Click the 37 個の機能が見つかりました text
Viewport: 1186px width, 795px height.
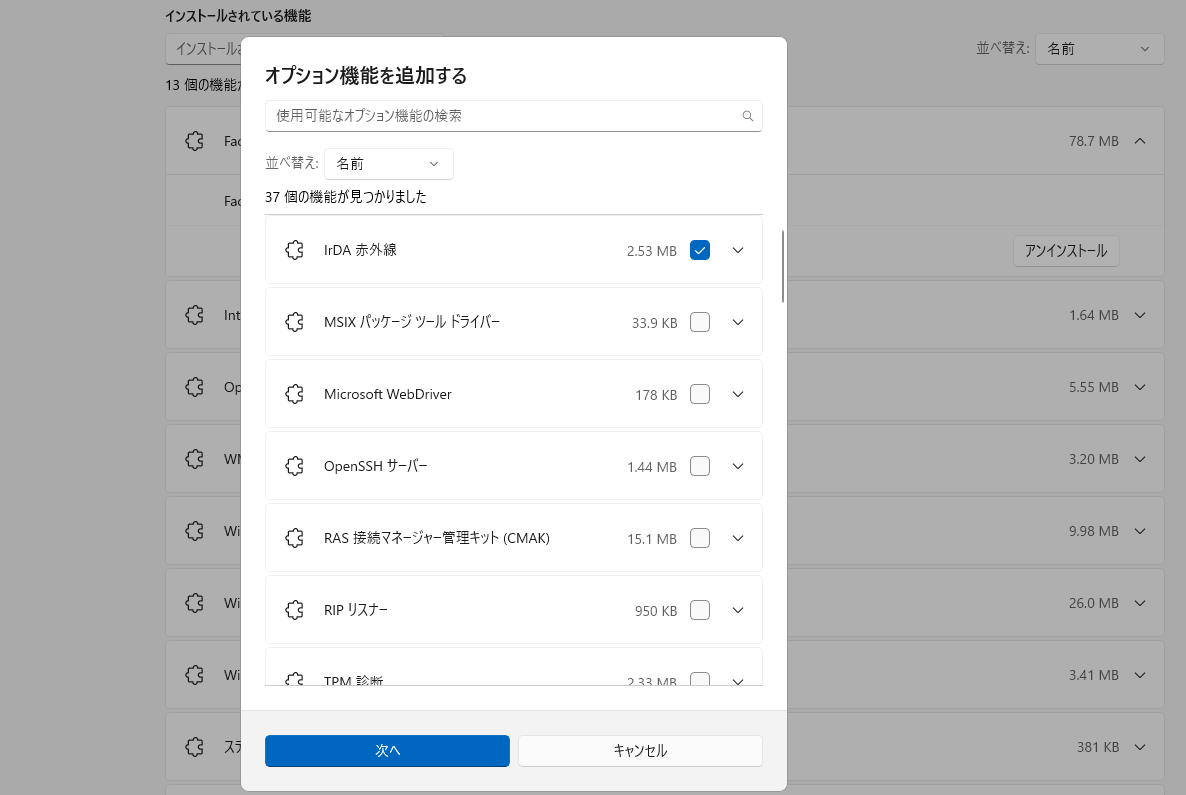coord(346,197)
